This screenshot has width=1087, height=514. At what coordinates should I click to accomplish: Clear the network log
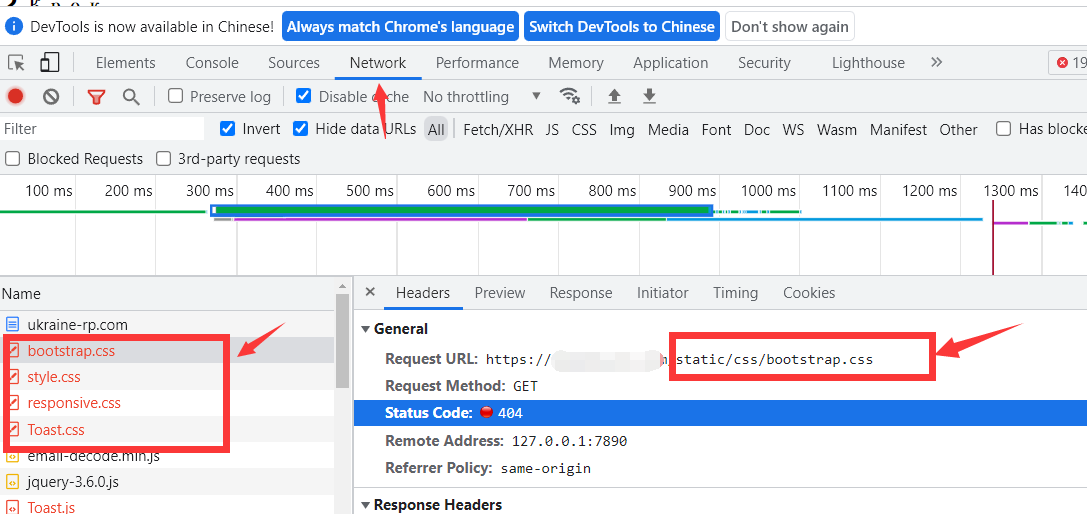[51, 97]
